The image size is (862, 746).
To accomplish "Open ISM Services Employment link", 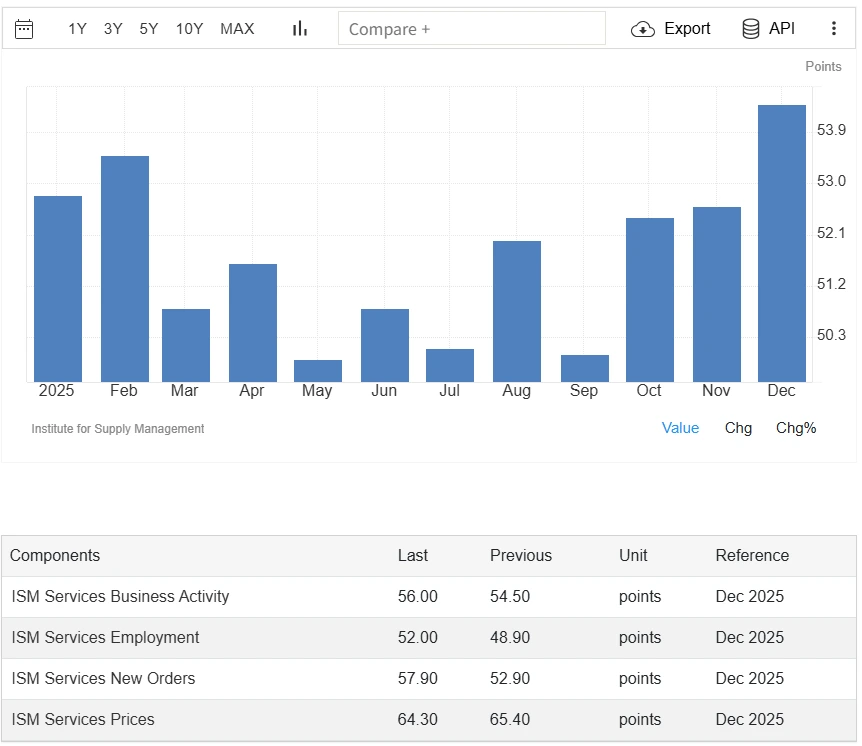I will click(x=105, y=637).
